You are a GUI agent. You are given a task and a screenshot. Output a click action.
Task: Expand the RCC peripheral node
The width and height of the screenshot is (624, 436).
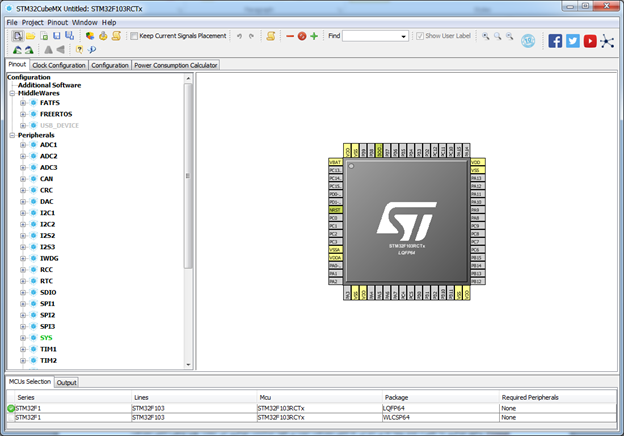(x=23, y=270)
